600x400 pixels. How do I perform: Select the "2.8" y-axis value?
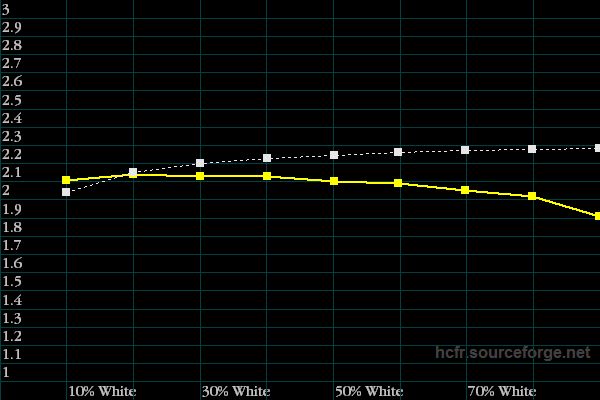coord(12,45)
